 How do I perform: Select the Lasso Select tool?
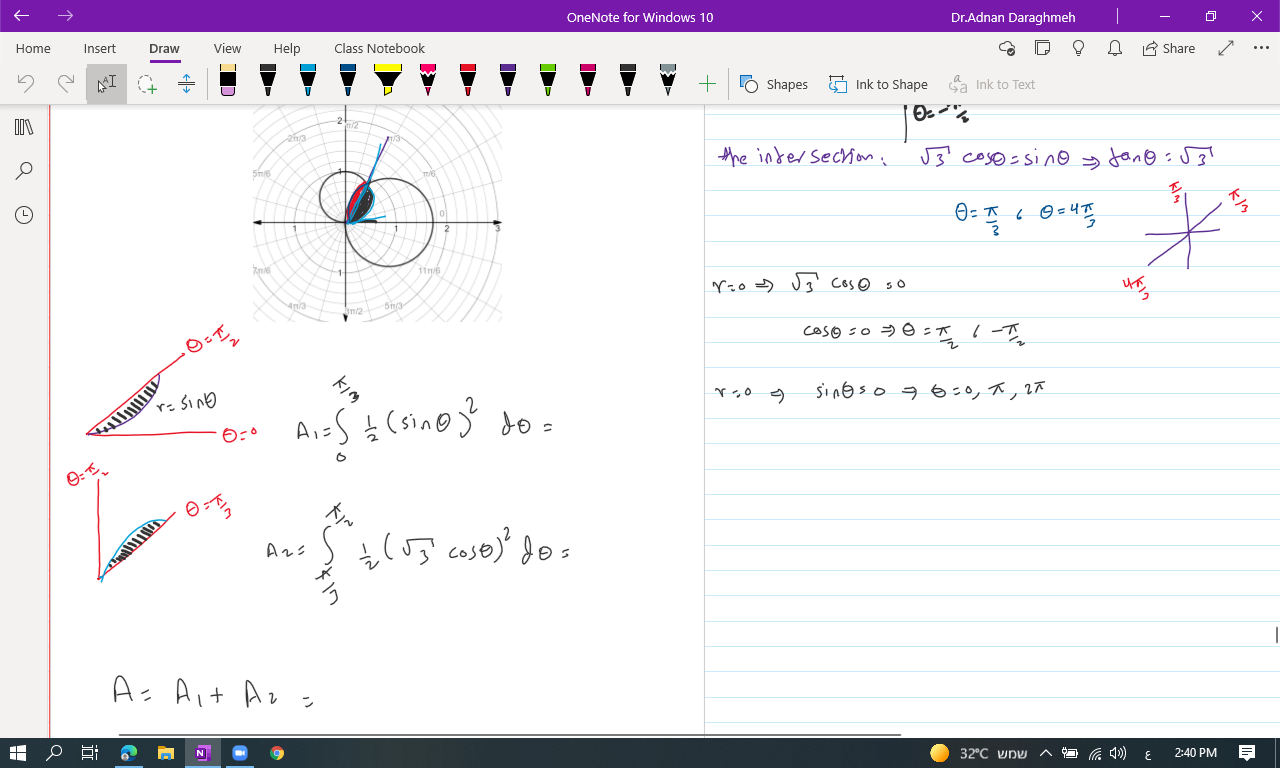point(147,84)
